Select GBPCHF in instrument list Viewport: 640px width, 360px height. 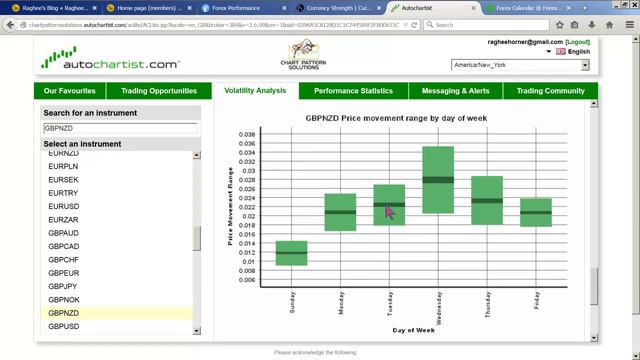(116, 260)
